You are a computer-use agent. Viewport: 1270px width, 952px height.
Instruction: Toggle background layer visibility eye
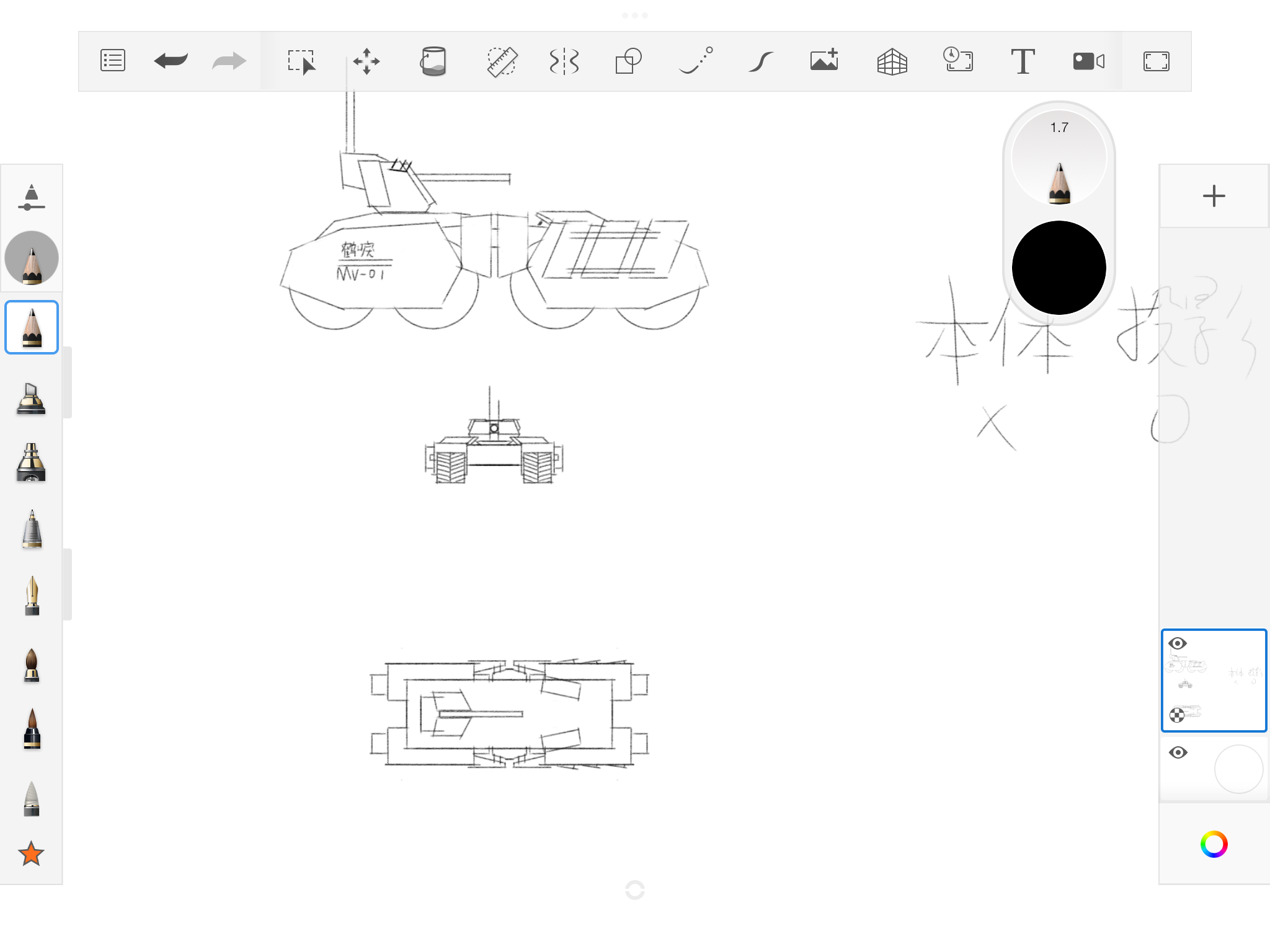point(1178,752)
